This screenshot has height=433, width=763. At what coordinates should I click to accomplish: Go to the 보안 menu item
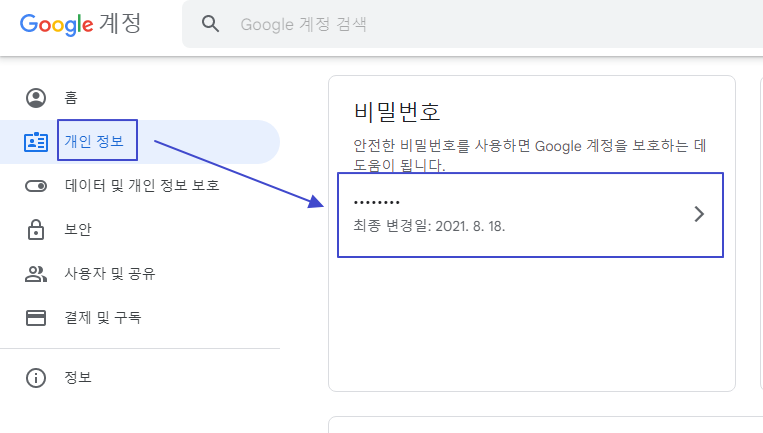pos(78,229)
